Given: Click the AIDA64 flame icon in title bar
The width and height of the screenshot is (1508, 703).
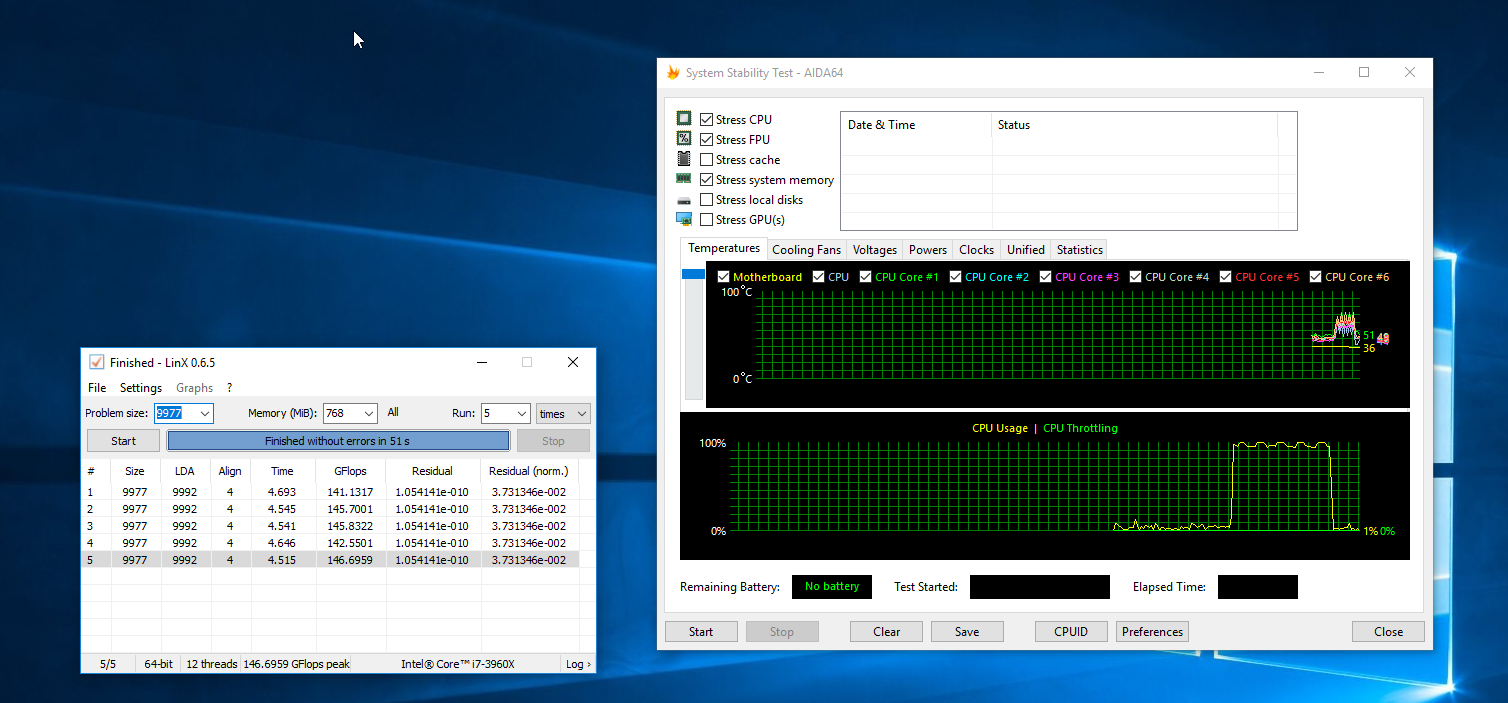Looking at the screenshot, I should click(x=673, y=73).
